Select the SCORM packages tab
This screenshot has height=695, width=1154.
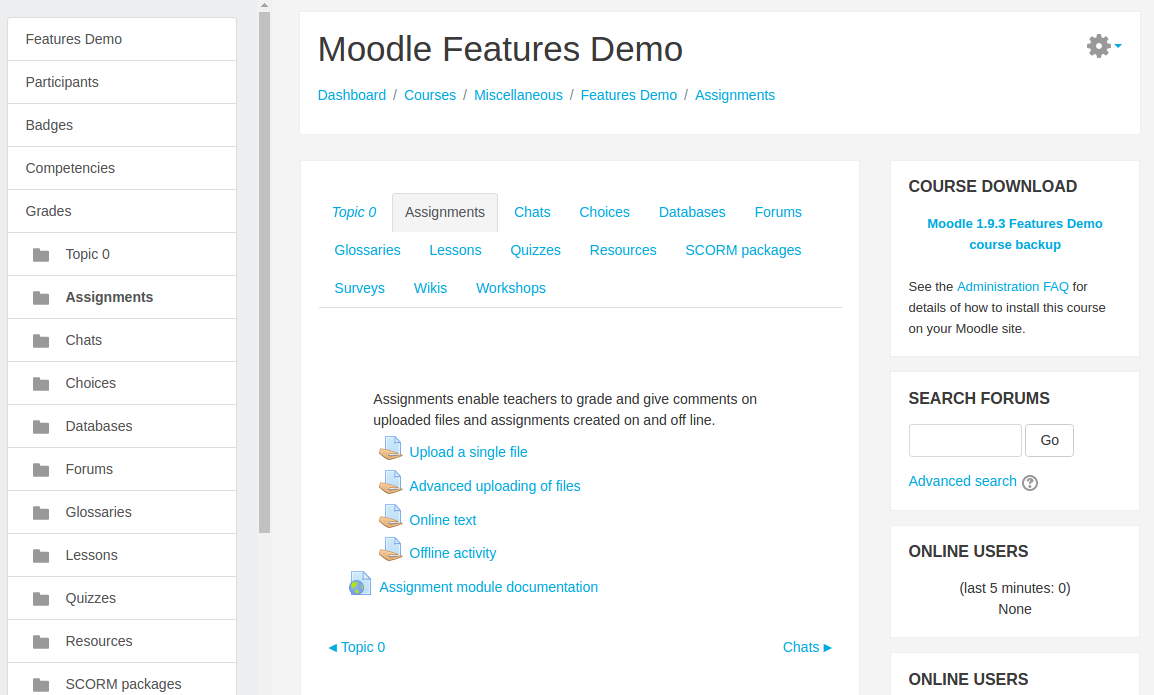click(x=743, y=250)
